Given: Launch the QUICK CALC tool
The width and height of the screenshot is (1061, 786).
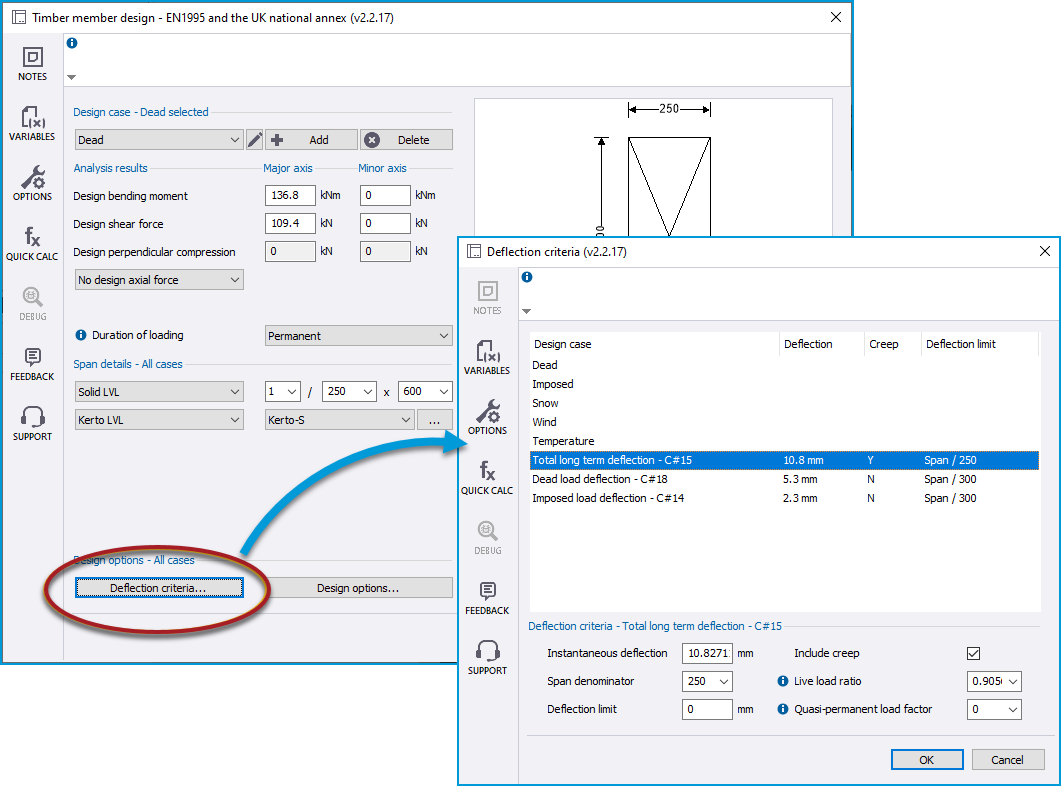Looking at the screenshot, I should 32,243.
